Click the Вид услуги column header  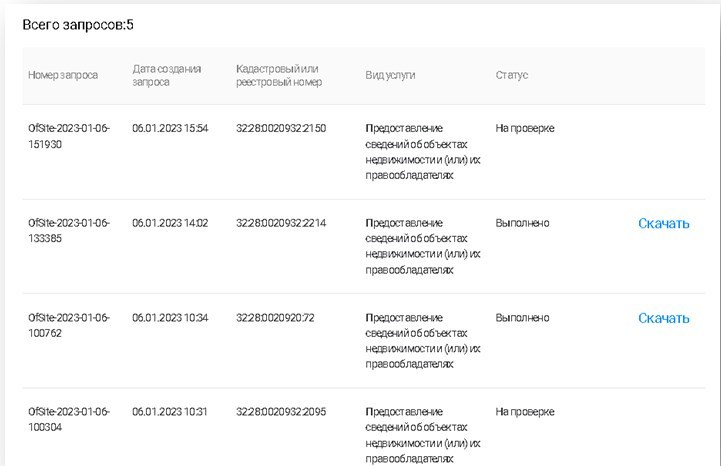(x=390, y=76)
